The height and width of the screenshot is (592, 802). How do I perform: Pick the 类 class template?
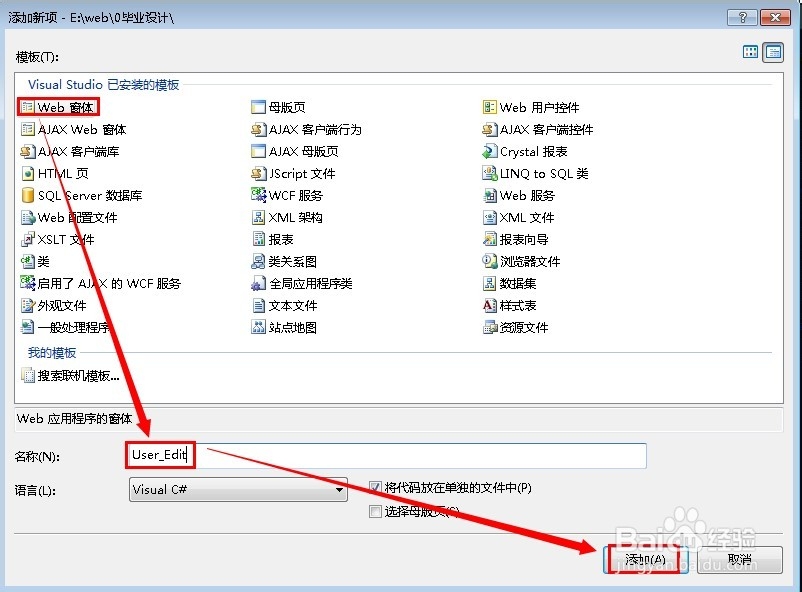[35, 261]
